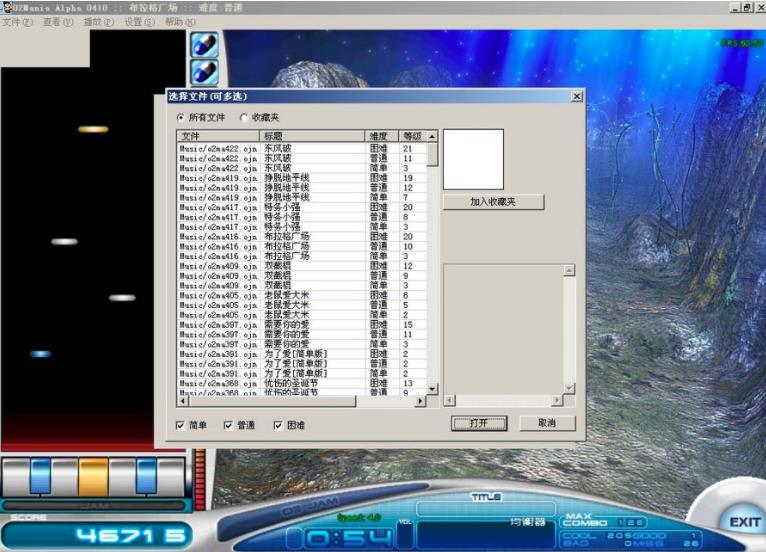Select the 老鼠爱大米 row with level 8
The width and height of the screenshot is (766, 552).
(x=302, y=295)
